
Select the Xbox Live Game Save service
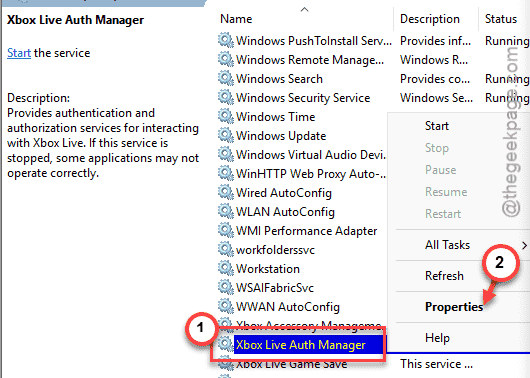[x=291, y=364]
